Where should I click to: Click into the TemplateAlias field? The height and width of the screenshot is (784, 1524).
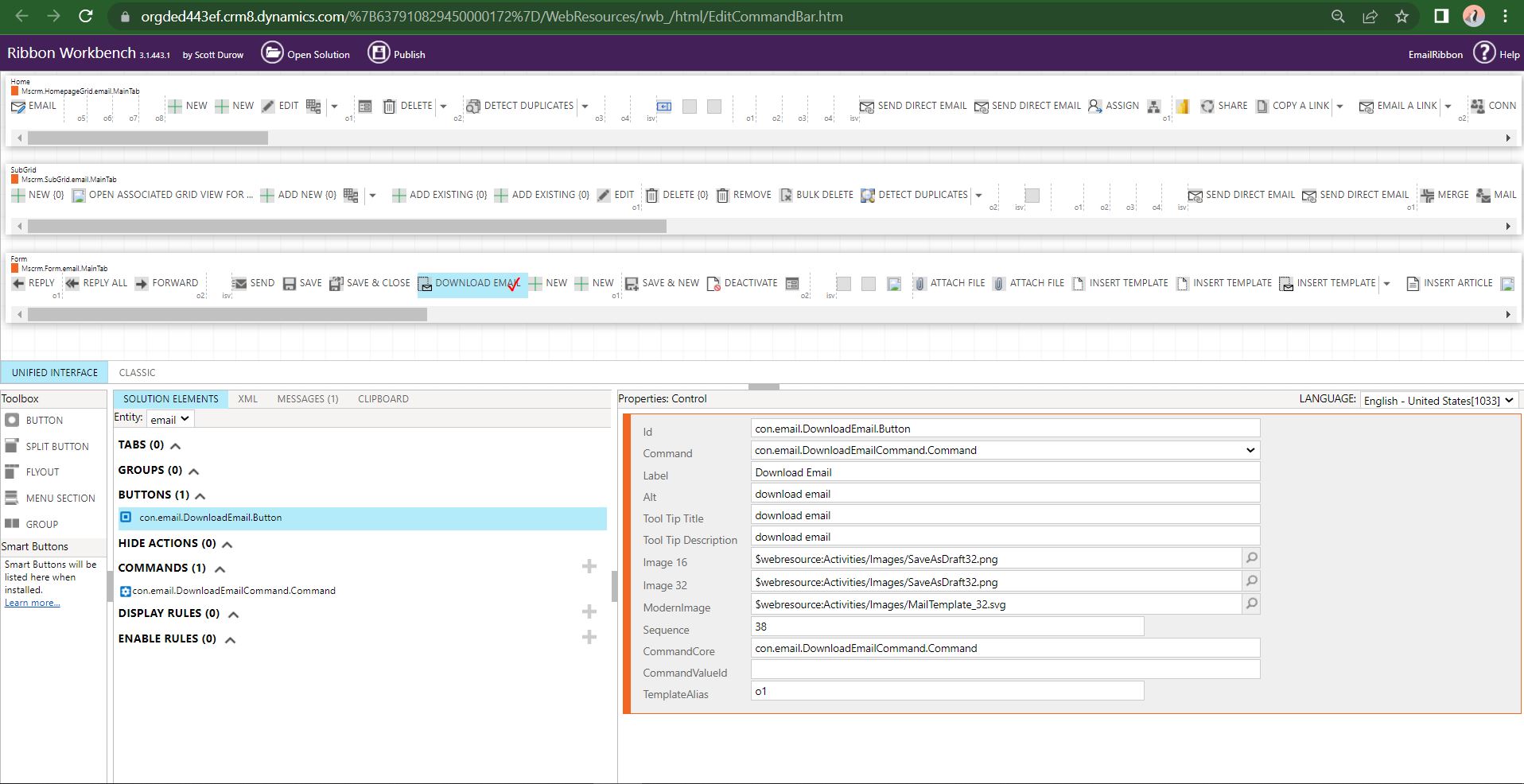point(947,691)
